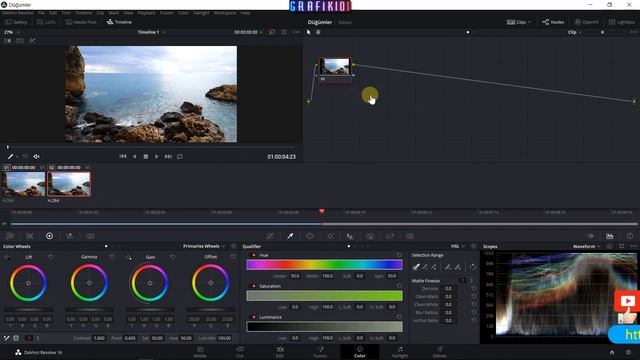Toggle loop playback
The width and height of the screenshot is (640, 360).
click(180, 156)
